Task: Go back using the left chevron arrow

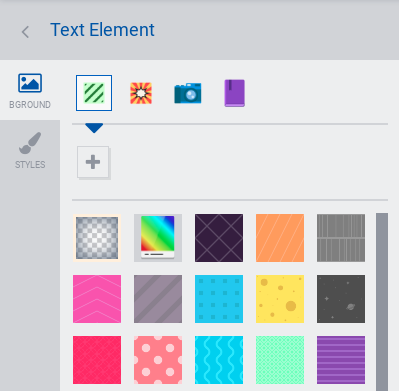Action: pos(25,32)
